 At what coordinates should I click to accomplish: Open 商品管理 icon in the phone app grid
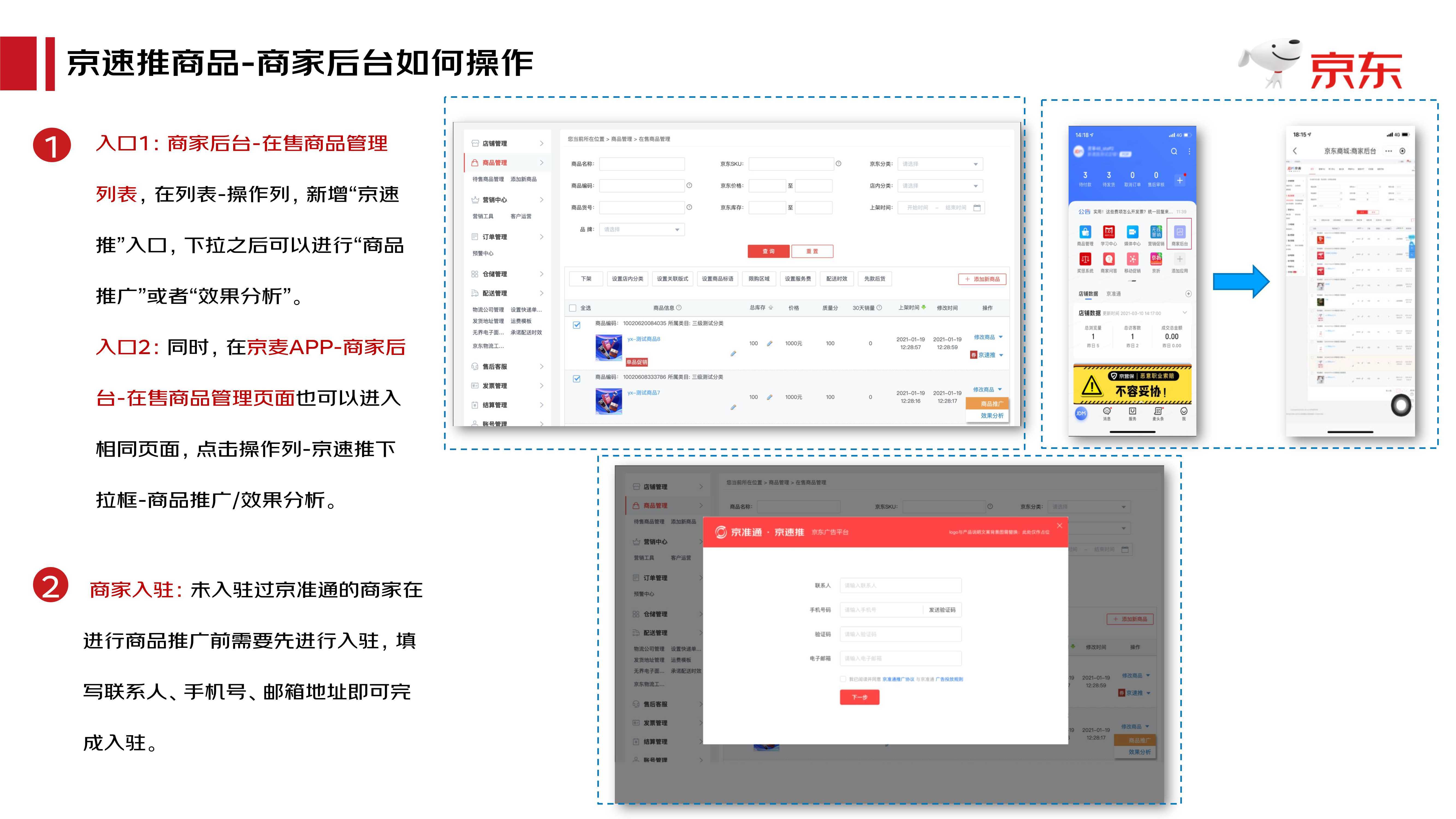coord(1085,232)
